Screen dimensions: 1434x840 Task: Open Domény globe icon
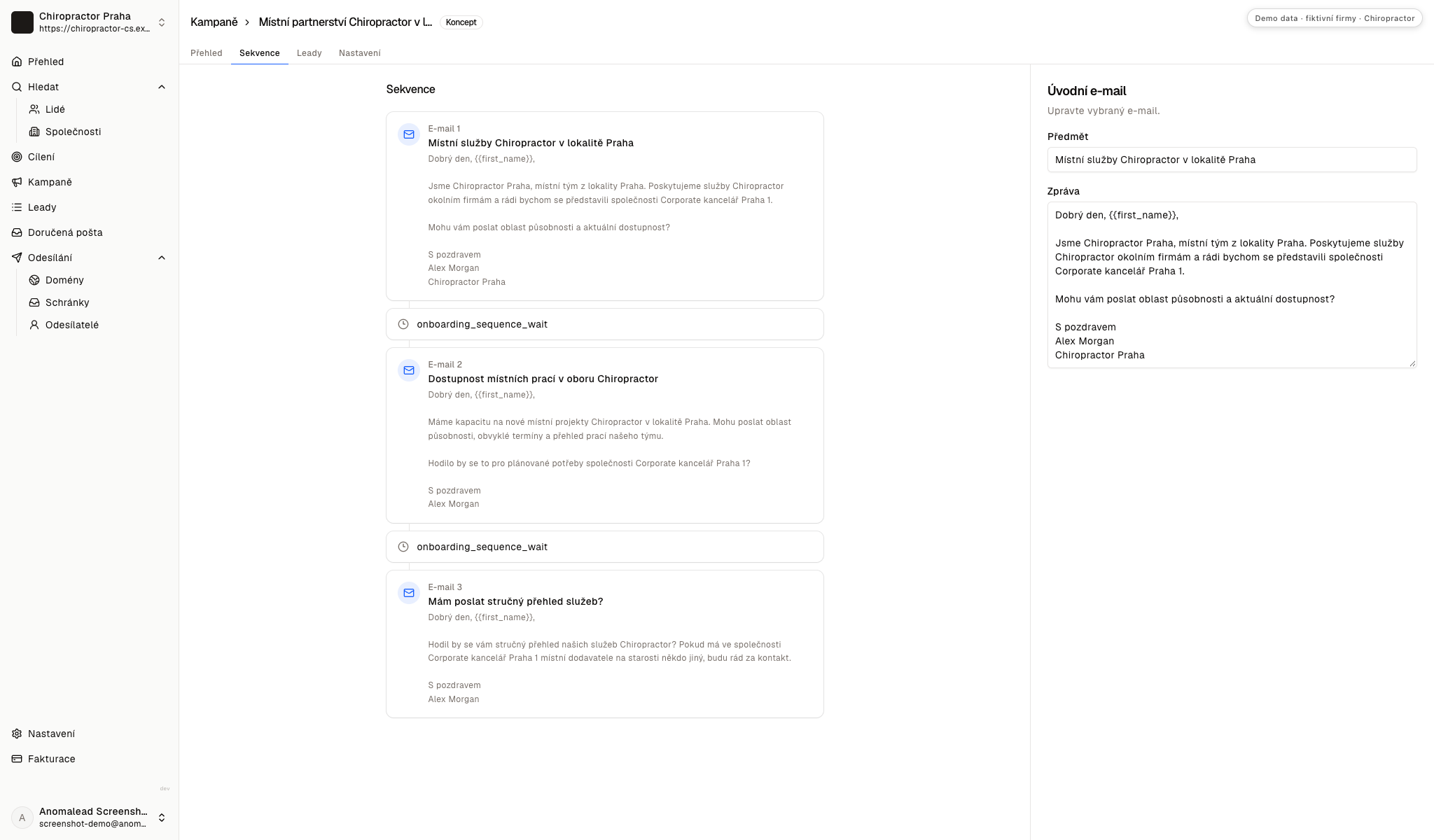coord(34,280)
